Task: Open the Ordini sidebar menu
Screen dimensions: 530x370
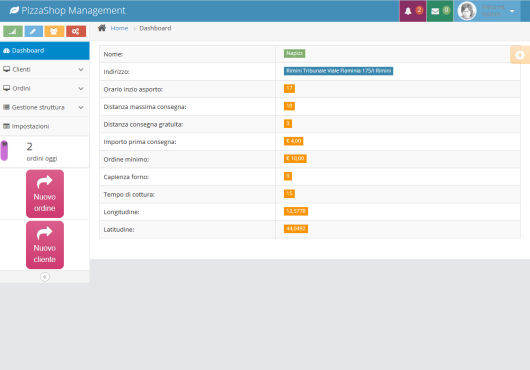Action: tap(45, 88)
